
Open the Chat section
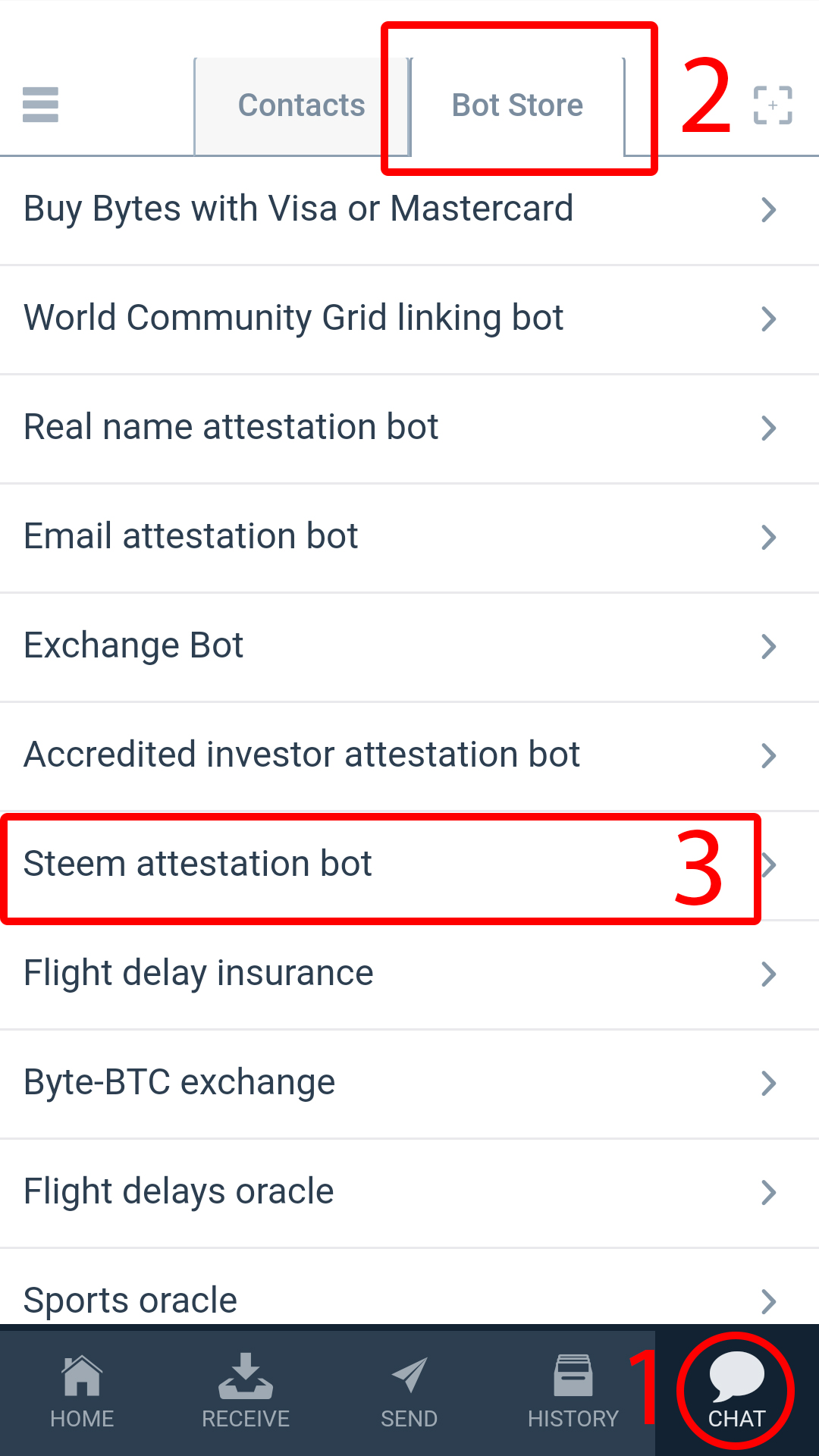[736, 1392]
